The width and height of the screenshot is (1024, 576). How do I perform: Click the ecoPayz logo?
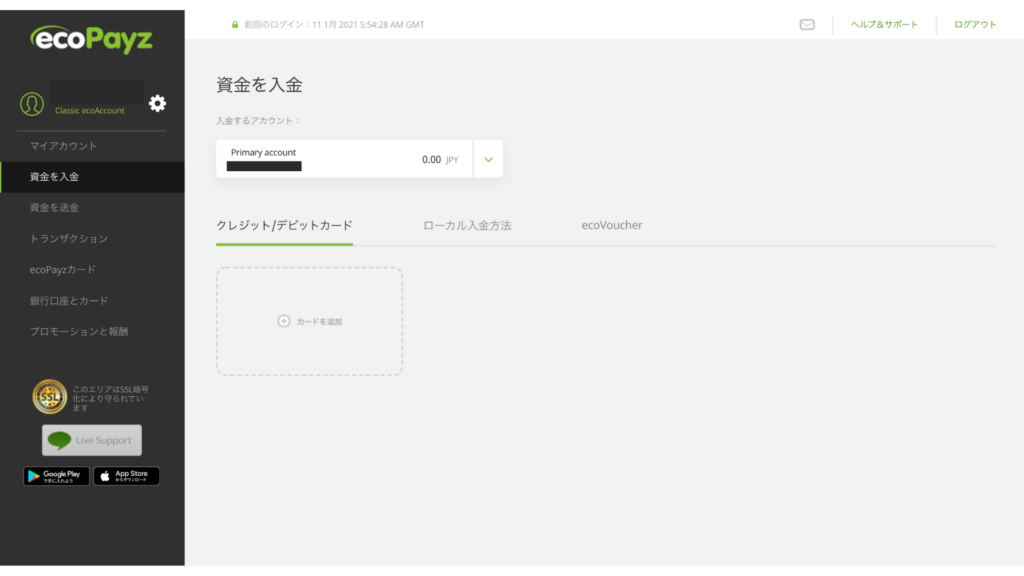coord(91,39)
